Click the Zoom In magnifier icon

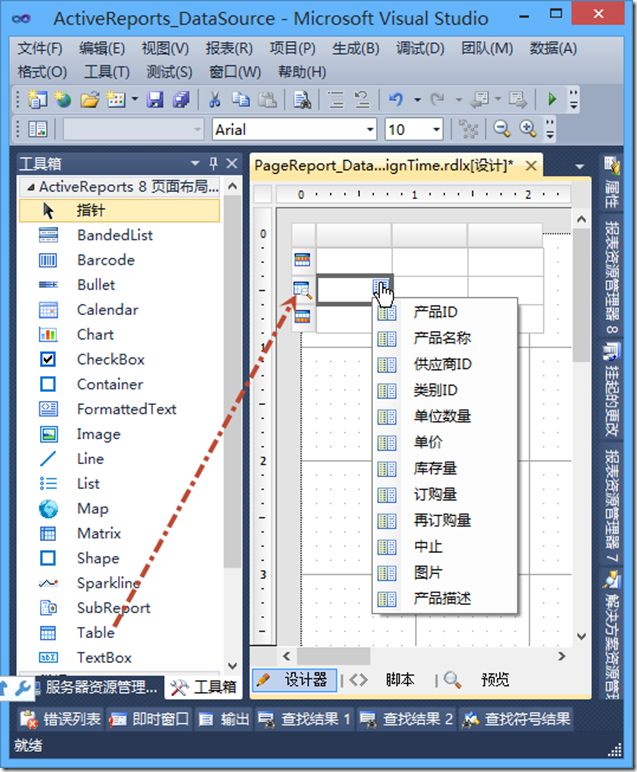(x=528, y=129)
